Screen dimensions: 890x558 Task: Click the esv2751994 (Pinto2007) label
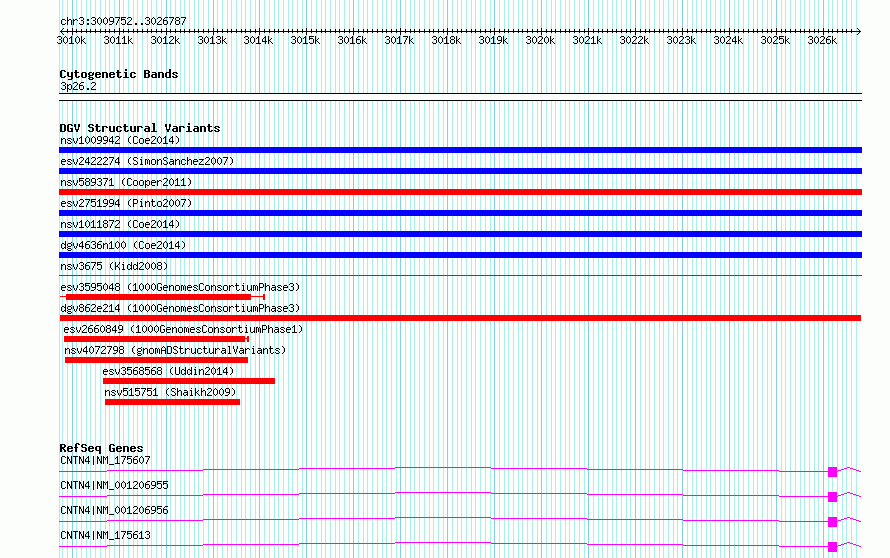[x=126, y=203]
